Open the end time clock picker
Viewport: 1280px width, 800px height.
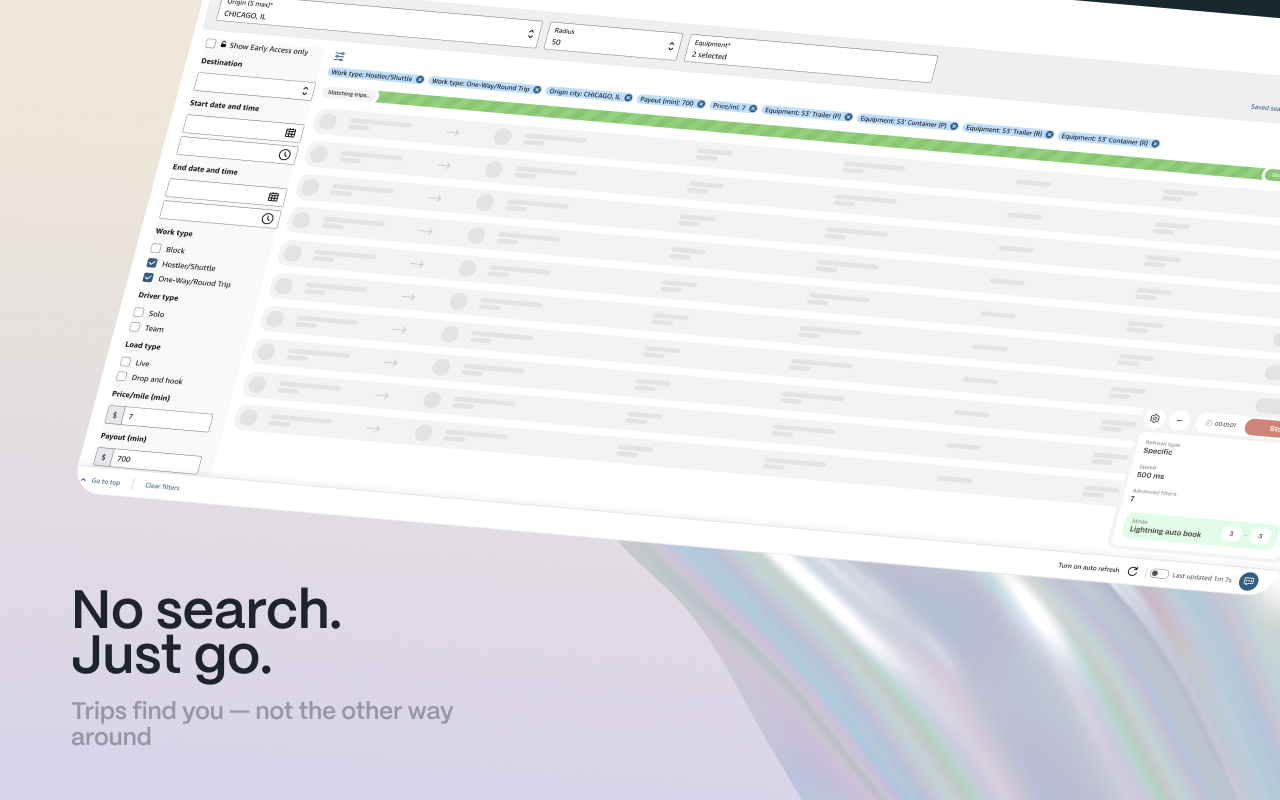267,219
